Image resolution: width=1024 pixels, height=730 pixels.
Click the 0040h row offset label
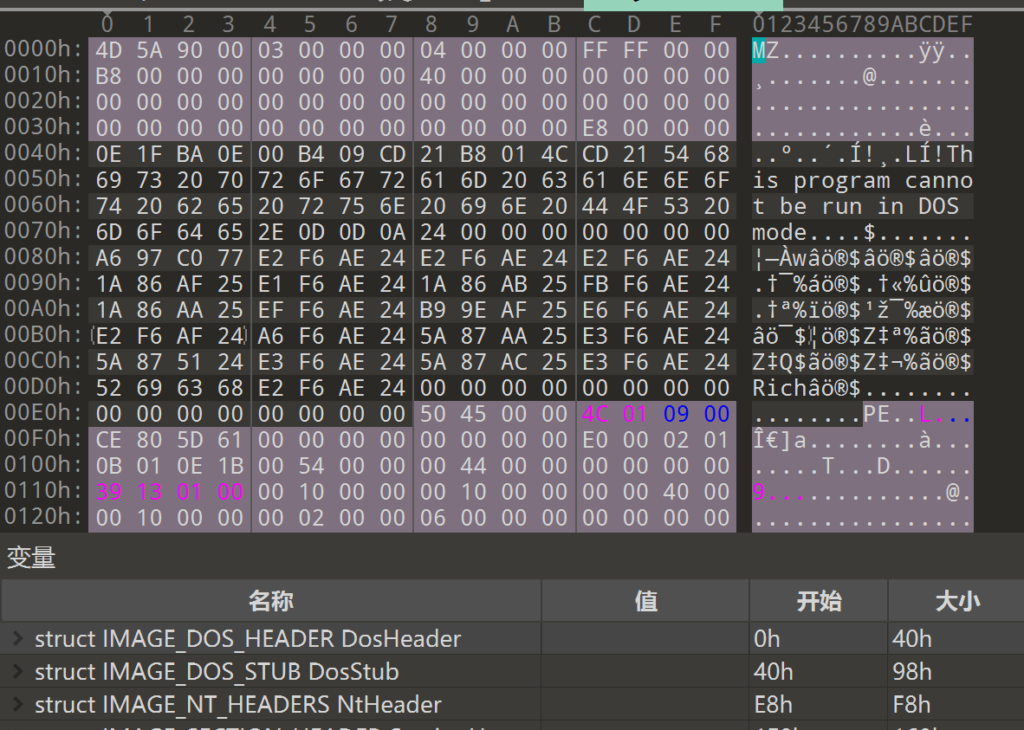pyautogui.click(x=44, y=154)
